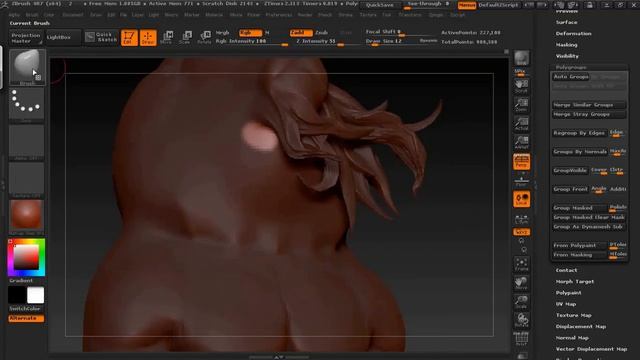Open Projection Master
Image resolution: width=640 pixels, height=360 pixels.
26,38
